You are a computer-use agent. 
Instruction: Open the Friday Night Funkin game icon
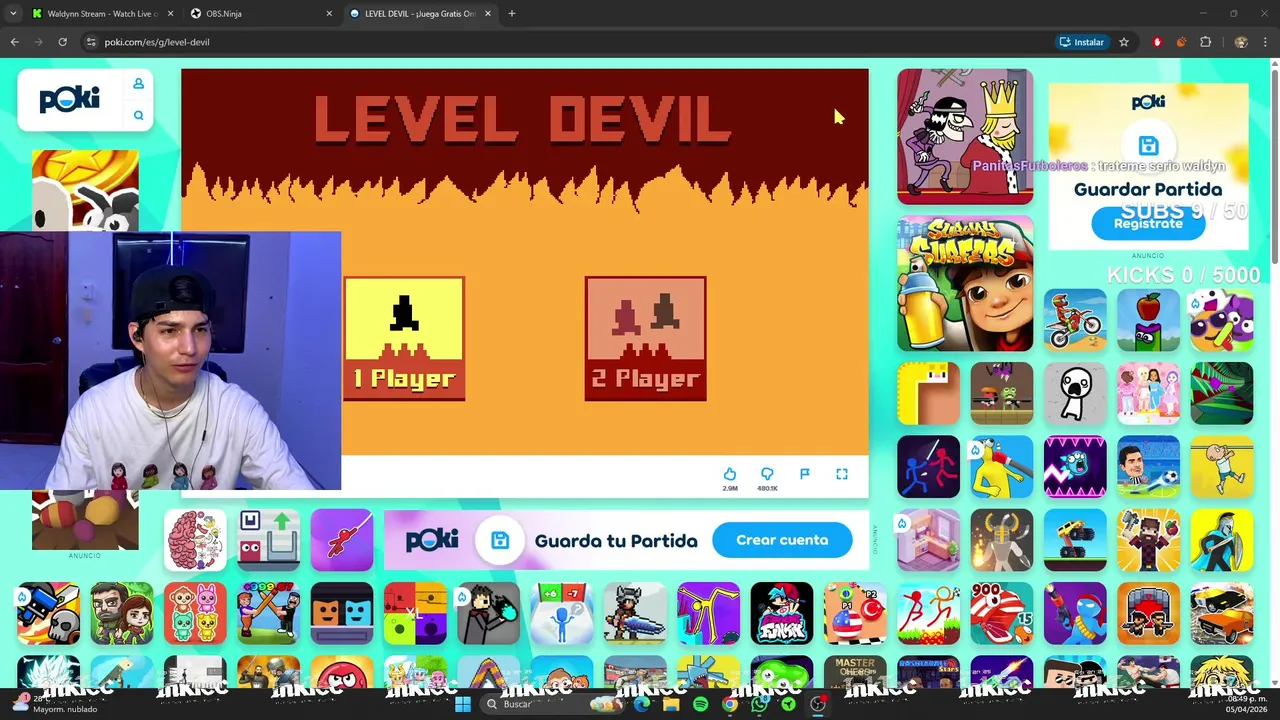pyautogui.click(x=782, y=613)
